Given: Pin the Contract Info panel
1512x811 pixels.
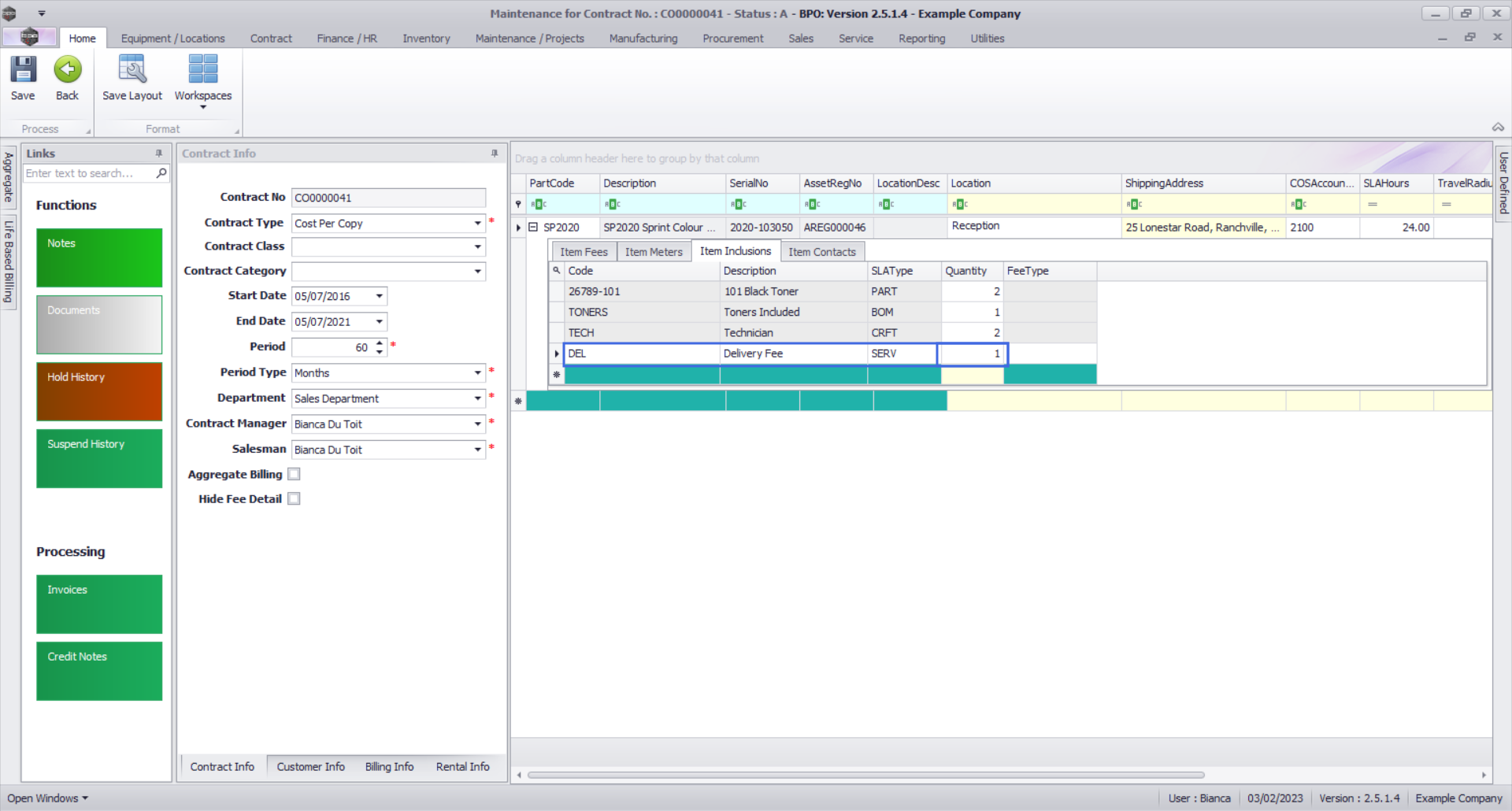Looking at the screenshot, I should [495, 154].
